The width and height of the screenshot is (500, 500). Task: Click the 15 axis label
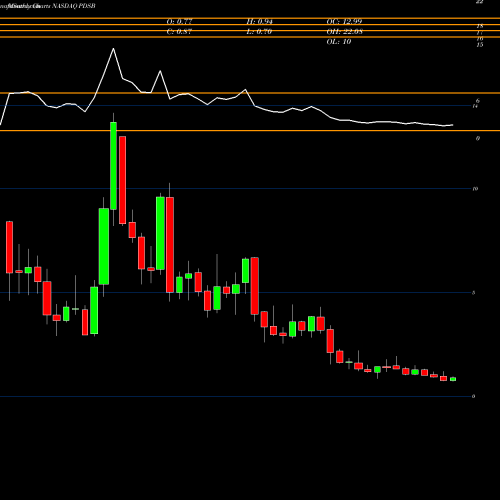pyautogui.click(x=480, y=44)
